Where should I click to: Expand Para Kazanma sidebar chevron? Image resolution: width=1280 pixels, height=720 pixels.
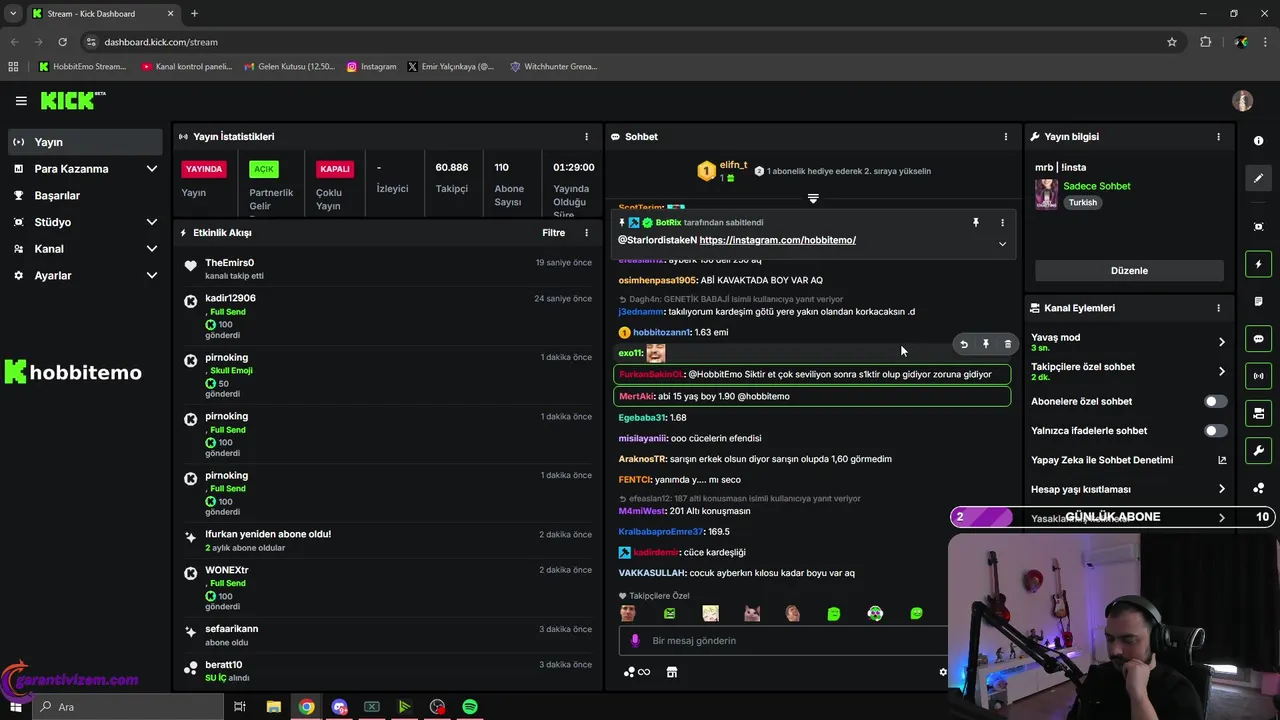tap(152, 169)
